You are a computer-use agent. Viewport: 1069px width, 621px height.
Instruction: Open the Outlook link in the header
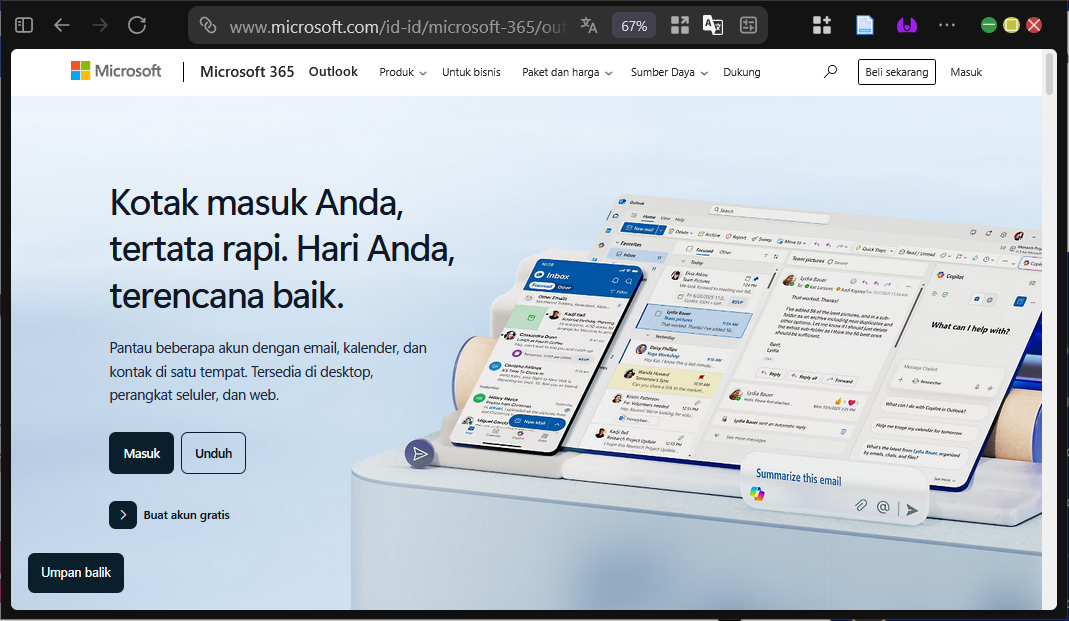pyautogui.click(x=333, y=72)
